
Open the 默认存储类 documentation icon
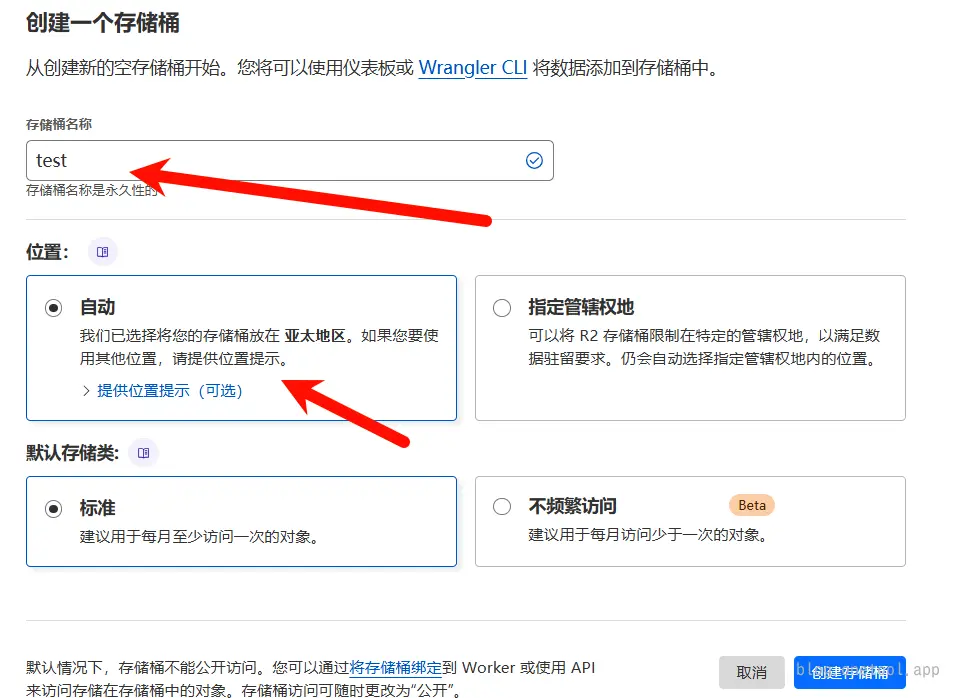tap(143, 453)
